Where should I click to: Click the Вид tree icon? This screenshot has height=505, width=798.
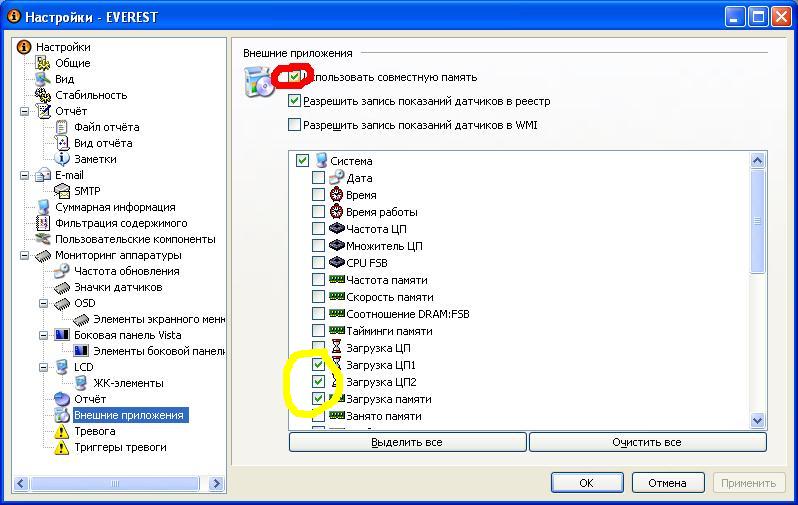point(43,79)
